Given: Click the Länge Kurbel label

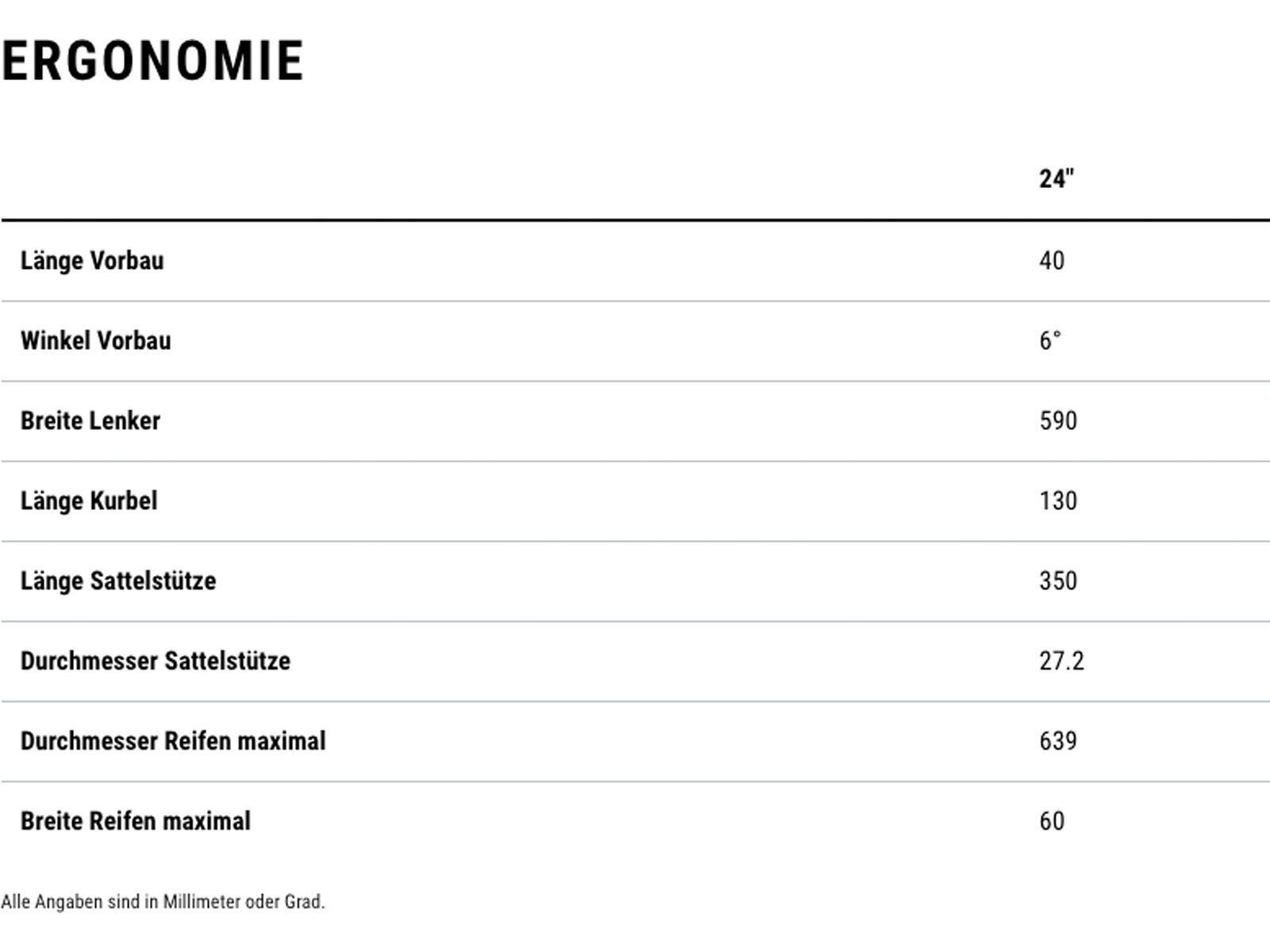Looking at the screenshot, I should point(89,501).
